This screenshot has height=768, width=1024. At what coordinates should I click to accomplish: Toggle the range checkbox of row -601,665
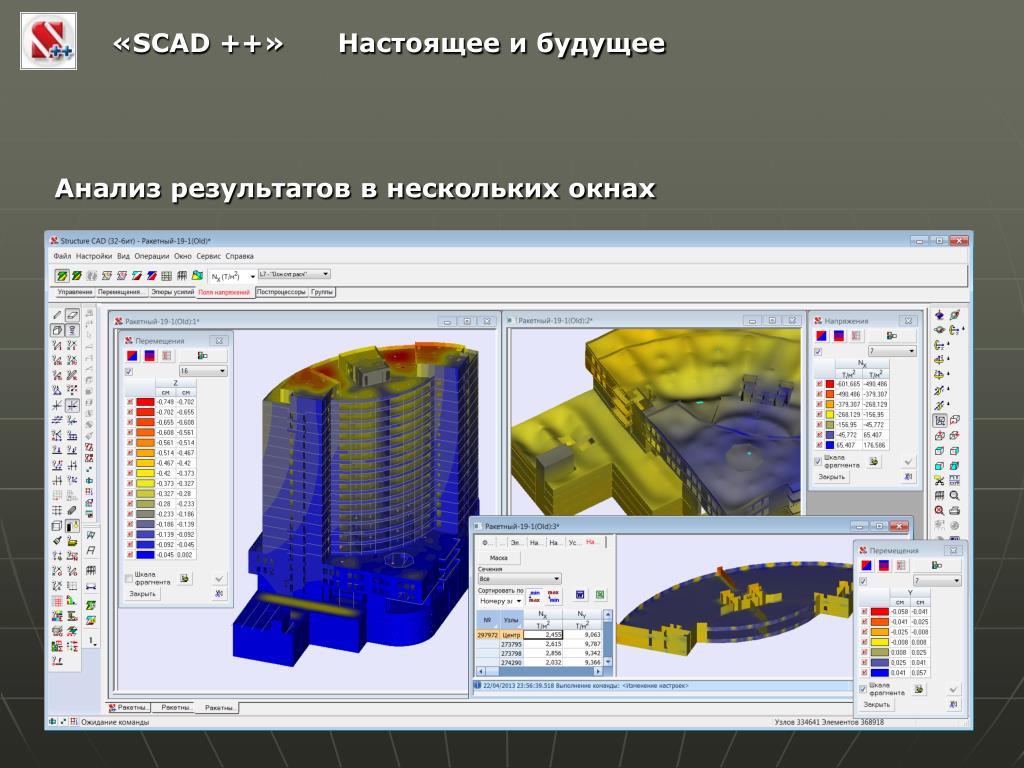point(819,384)
